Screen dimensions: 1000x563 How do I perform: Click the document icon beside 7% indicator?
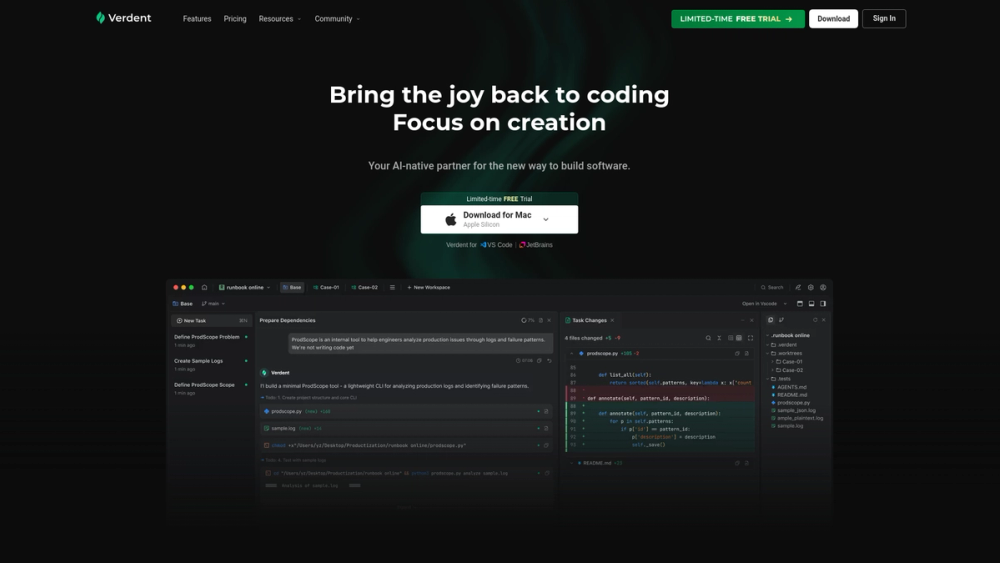(x=541, y=320)
